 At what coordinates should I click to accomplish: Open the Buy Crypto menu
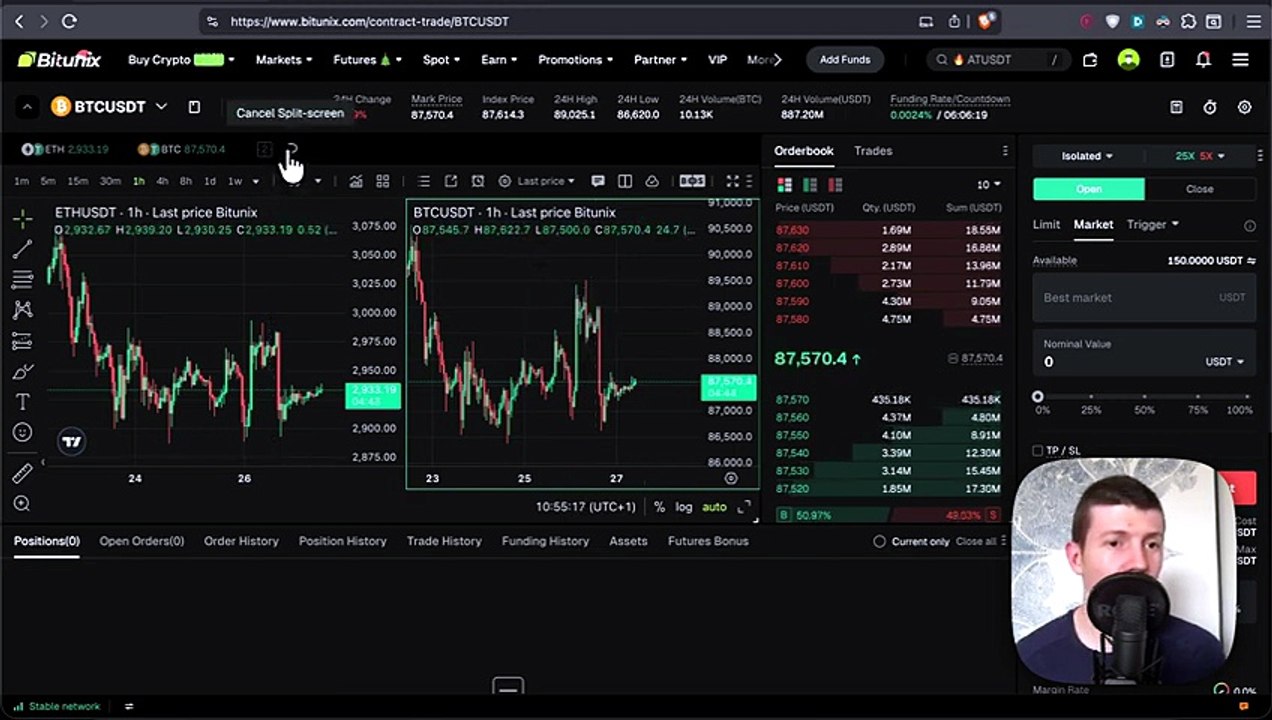tap(181, 60)
